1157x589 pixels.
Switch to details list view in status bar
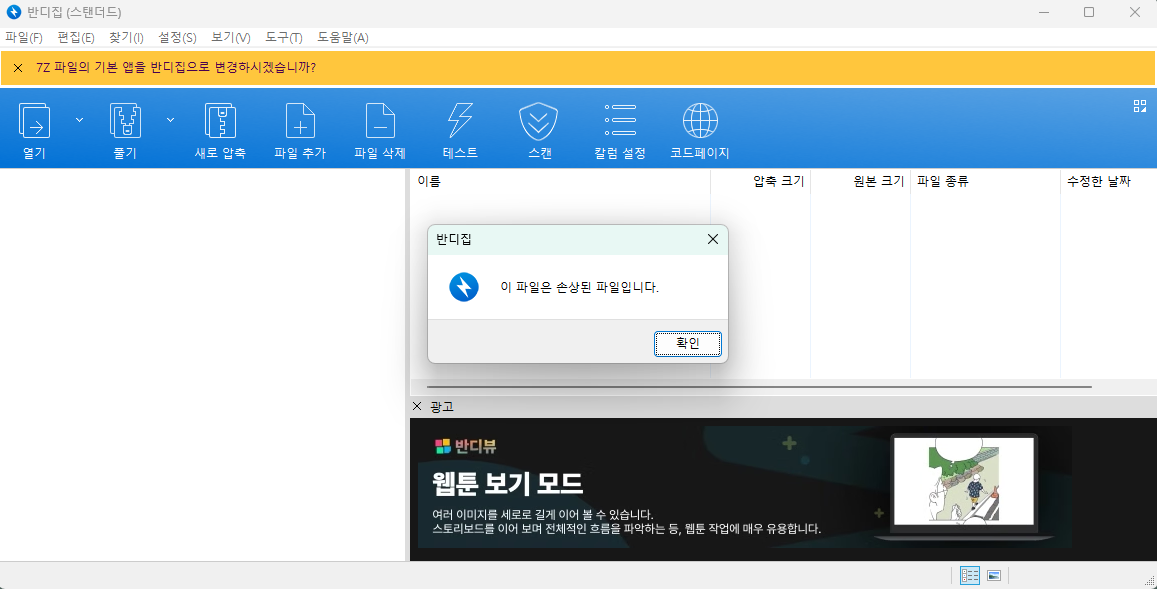970,576
